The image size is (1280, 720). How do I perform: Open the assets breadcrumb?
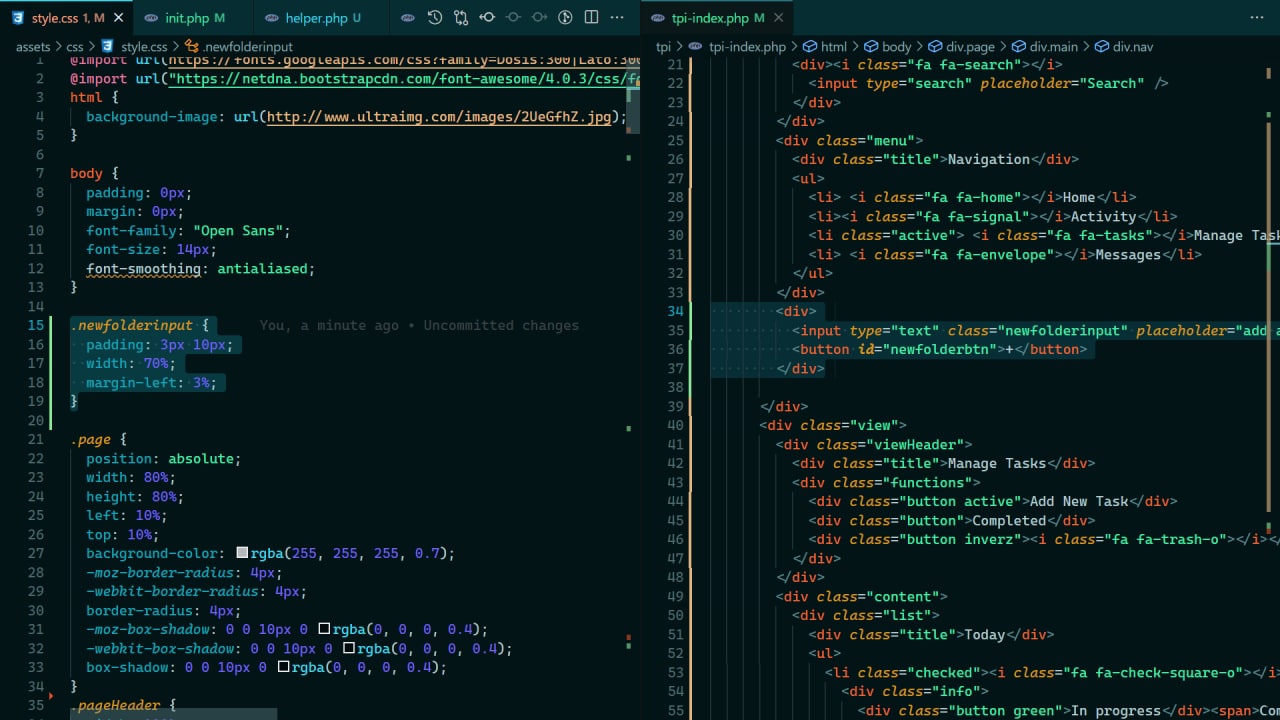33,47
